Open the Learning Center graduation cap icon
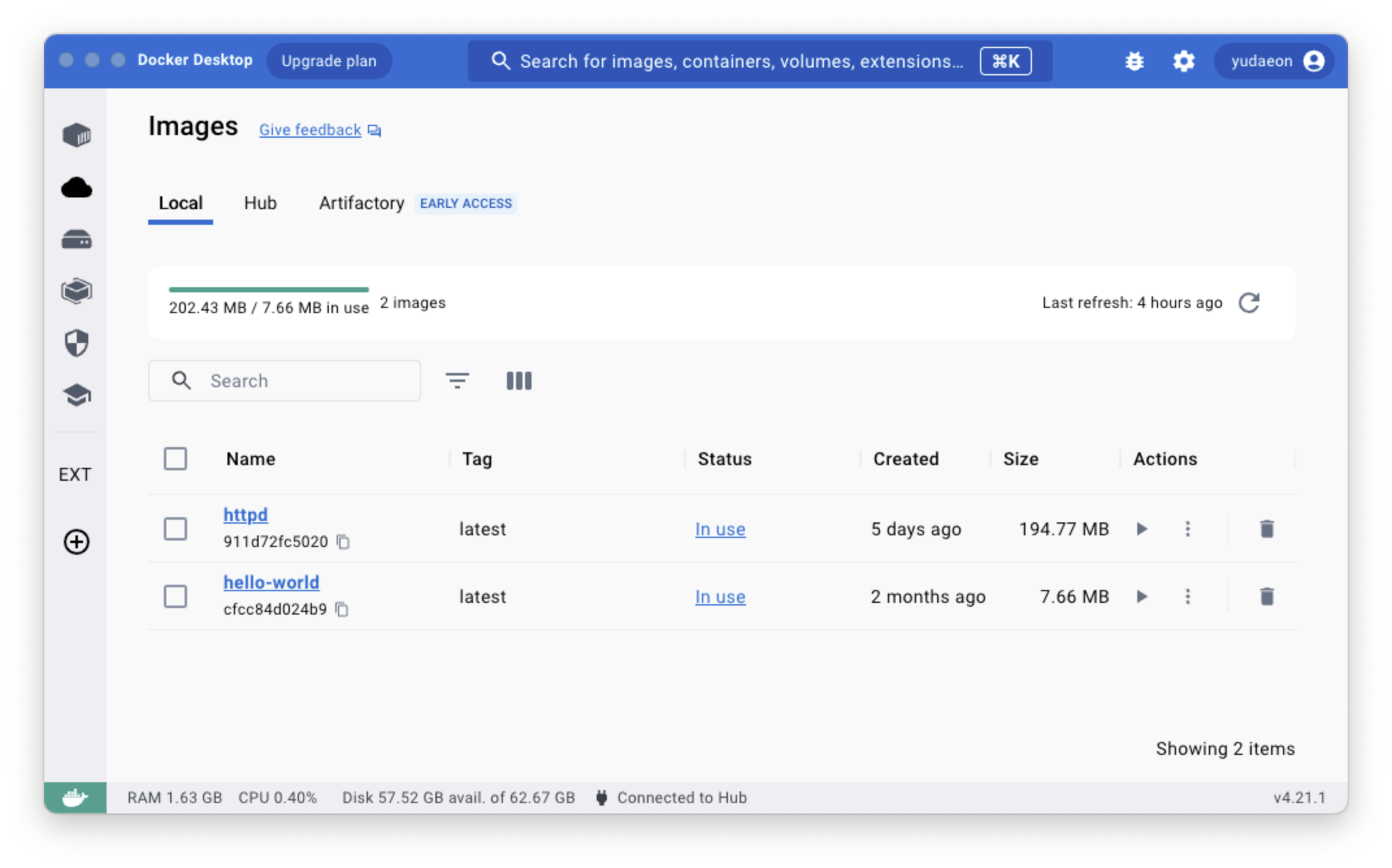1392x868 pixels. [77, 395]
